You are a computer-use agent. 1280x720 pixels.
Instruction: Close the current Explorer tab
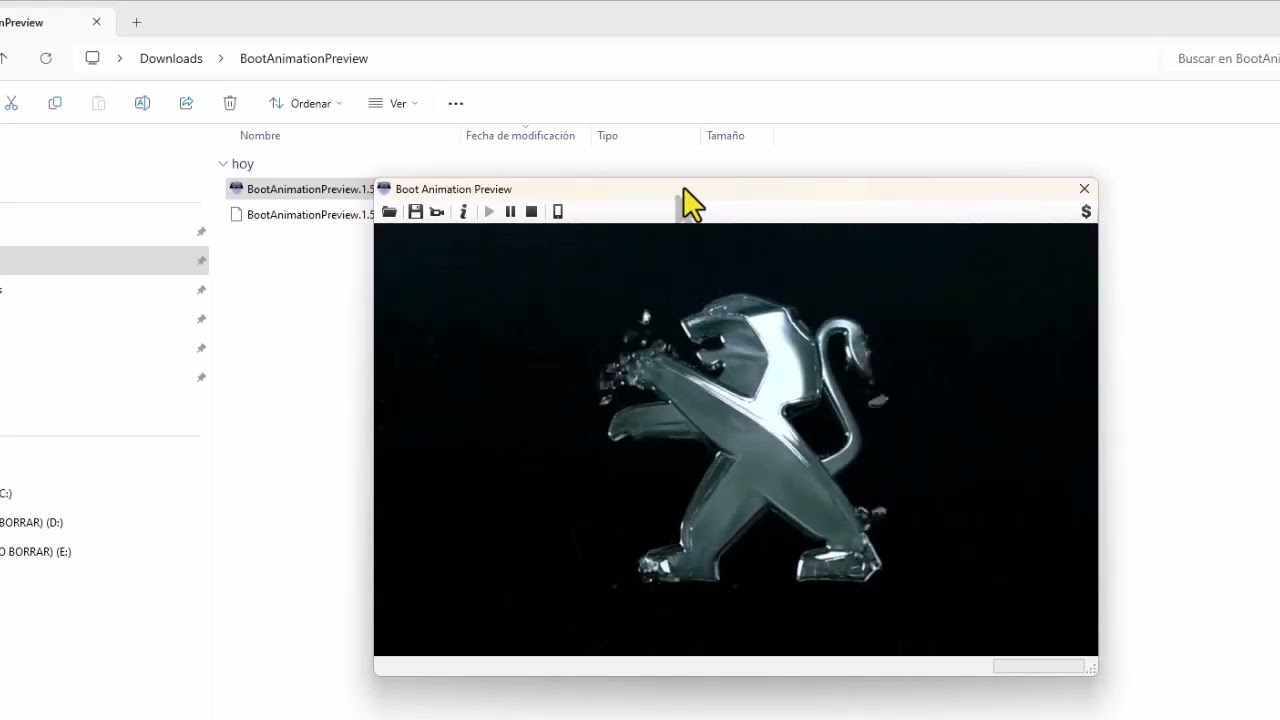[97, 22]
